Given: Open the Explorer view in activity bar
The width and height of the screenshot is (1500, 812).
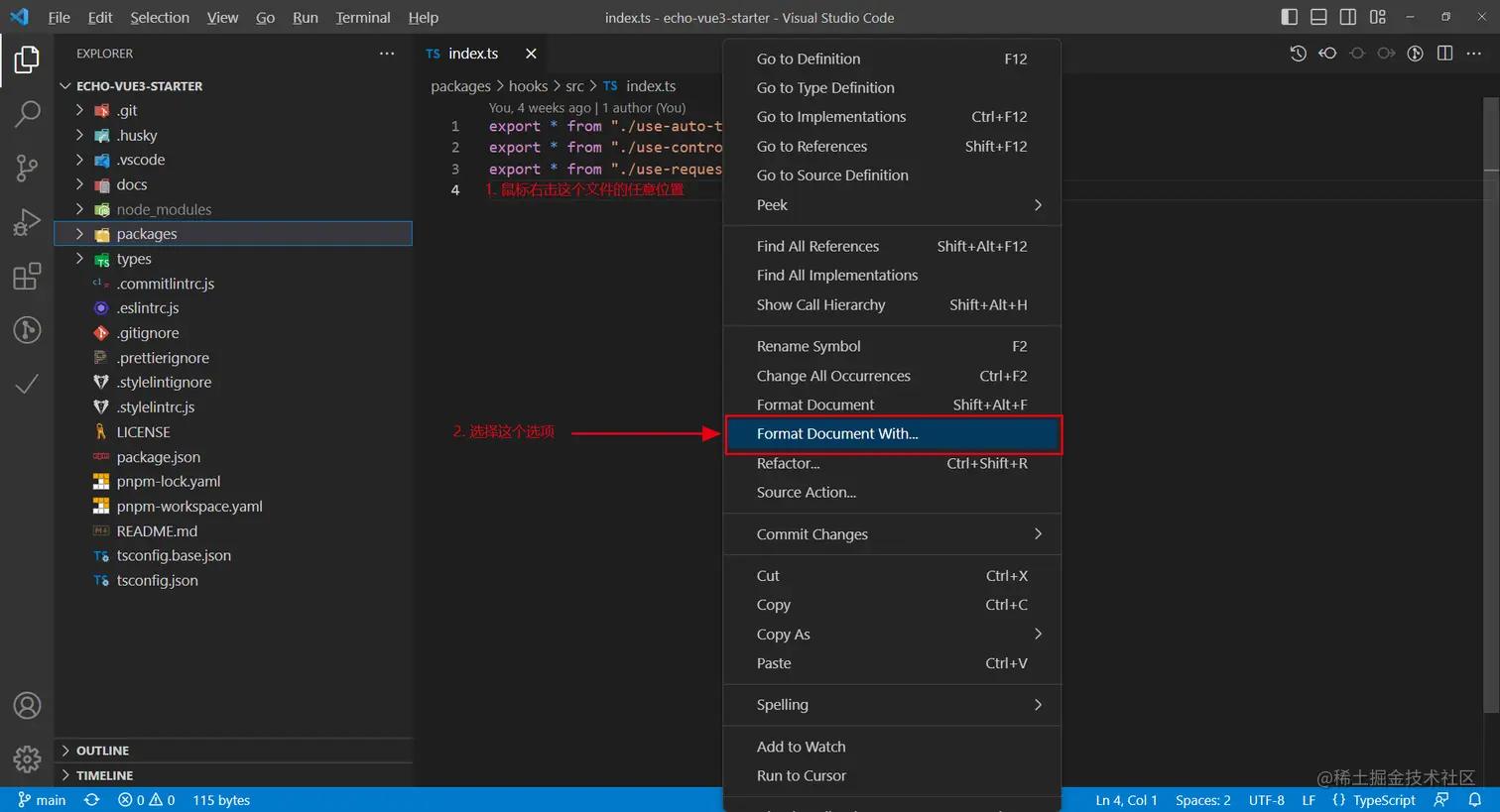Looking at the screenshot, I should click(27, 60).
